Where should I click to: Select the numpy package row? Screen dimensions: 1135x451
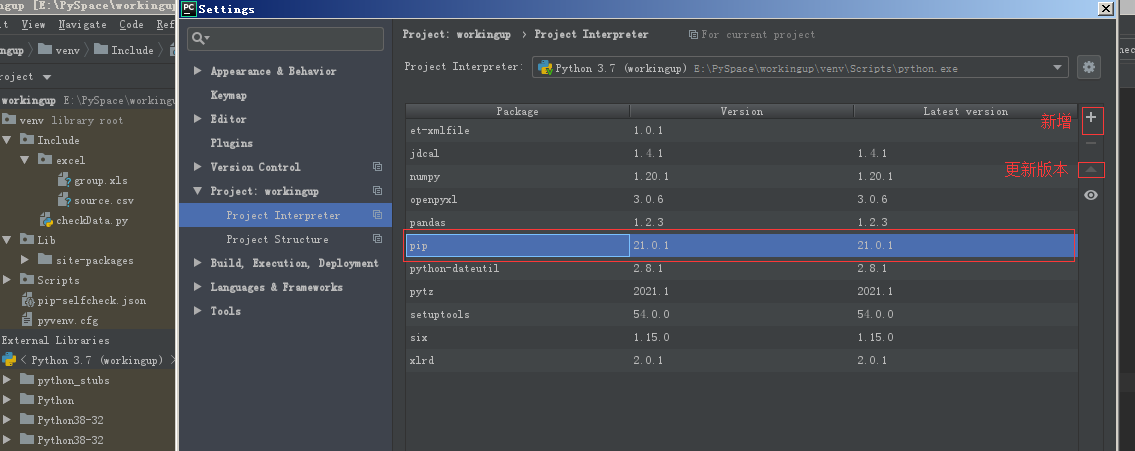[425, 176]
